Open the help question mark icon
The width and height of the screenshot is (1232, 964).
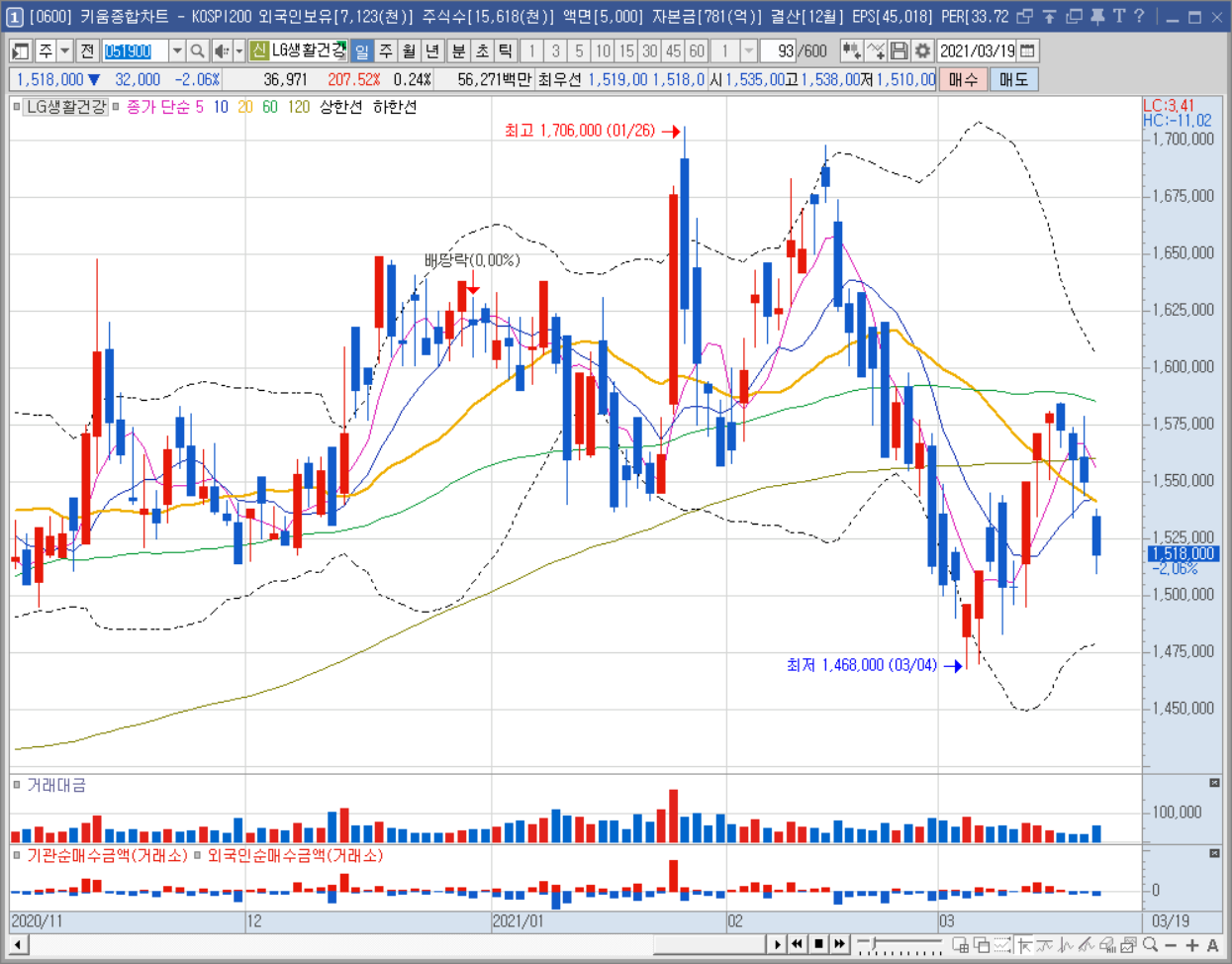coord(1139,17)
